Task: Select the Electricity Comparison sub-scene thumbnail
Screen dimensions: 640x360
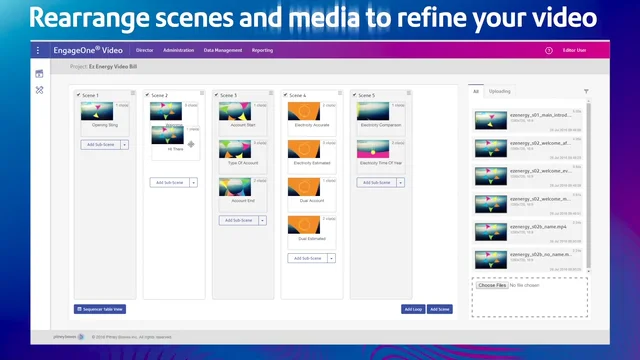Action: pyautogui.click(x=373, y=111)
